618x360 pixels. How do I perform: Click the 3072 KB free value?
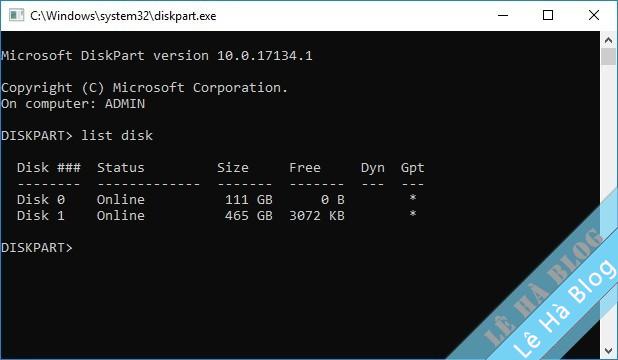[317, 216]
